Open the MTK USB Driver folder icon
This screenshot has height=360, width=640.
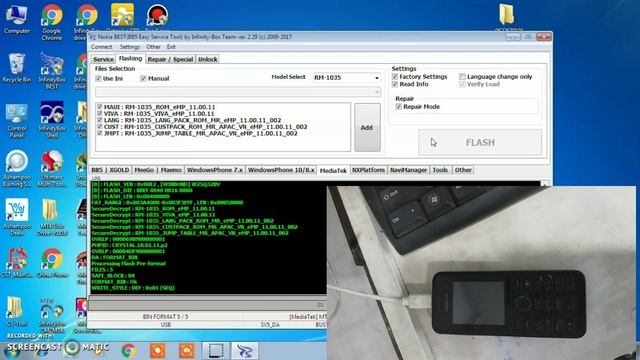(x=52, y=217)
